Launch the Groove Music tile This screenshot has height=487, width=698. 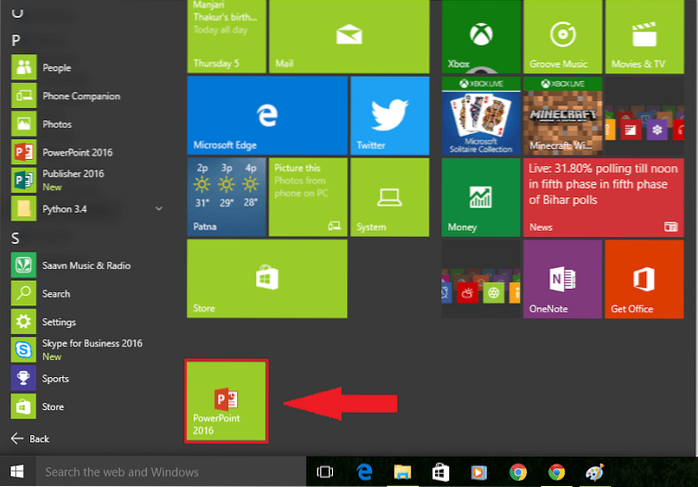coord(563,36)
